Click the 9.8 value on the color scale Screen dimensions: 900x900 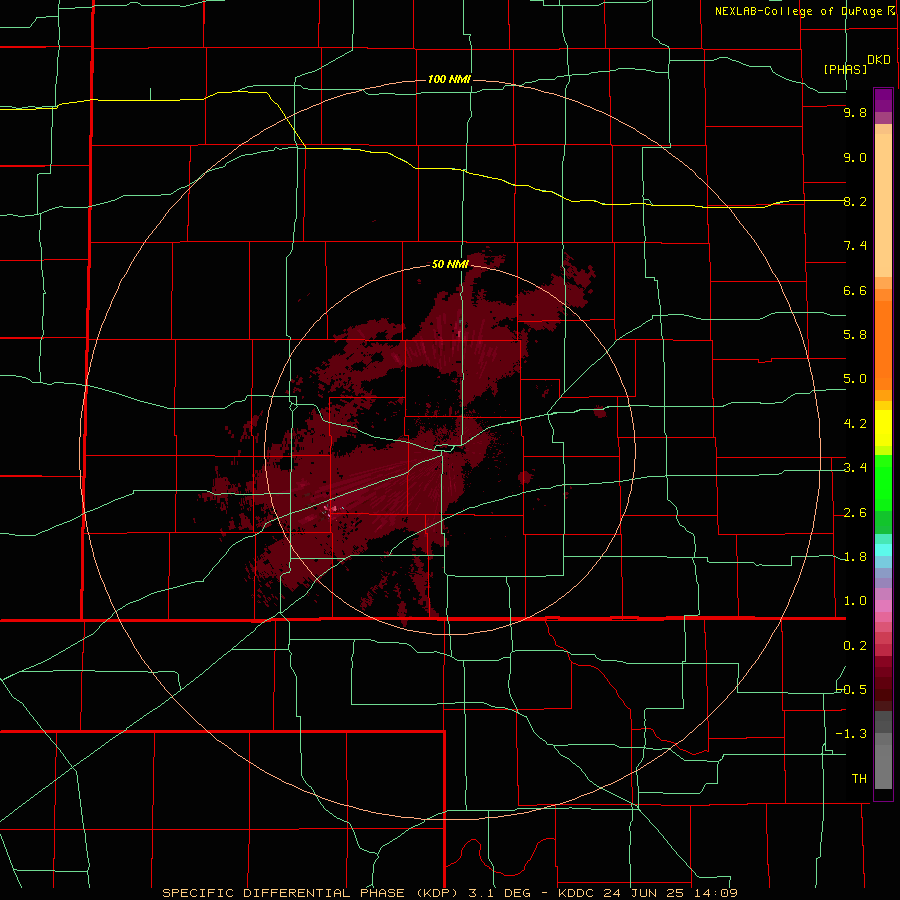click(855, 112)
